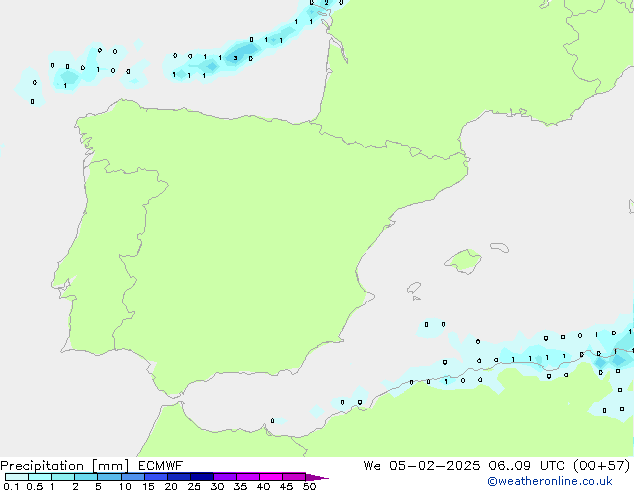Click the legend tick label '30'
The width and height of the screenshot is (634, 490).
point(217,486)
